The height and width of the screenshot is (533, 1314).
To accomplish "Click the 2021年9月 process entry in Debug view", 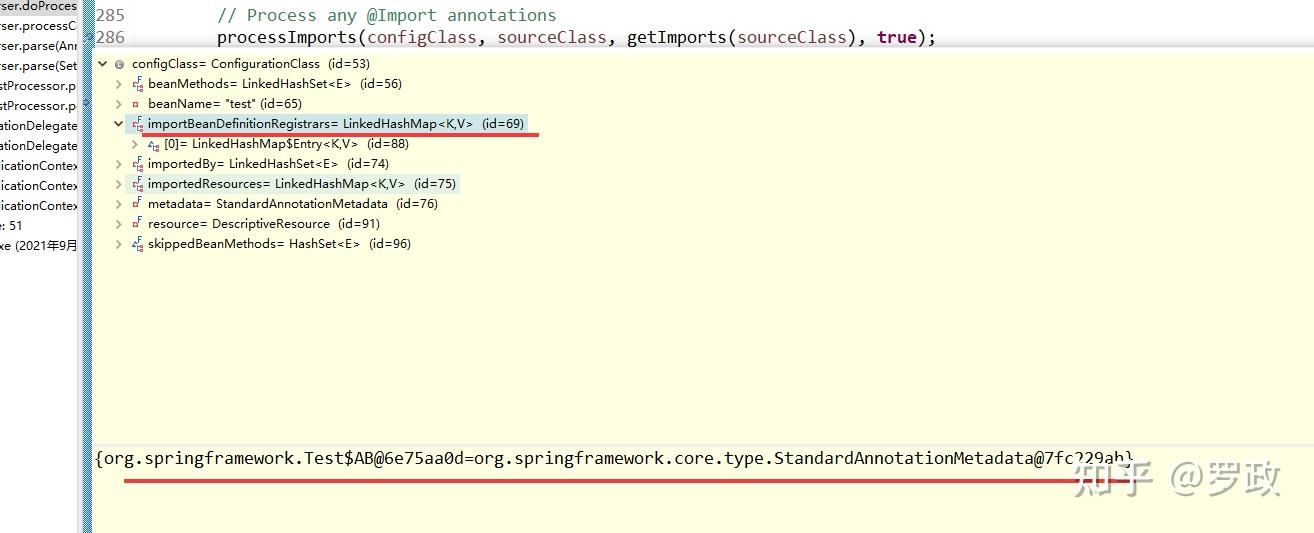I will [38, 246].
